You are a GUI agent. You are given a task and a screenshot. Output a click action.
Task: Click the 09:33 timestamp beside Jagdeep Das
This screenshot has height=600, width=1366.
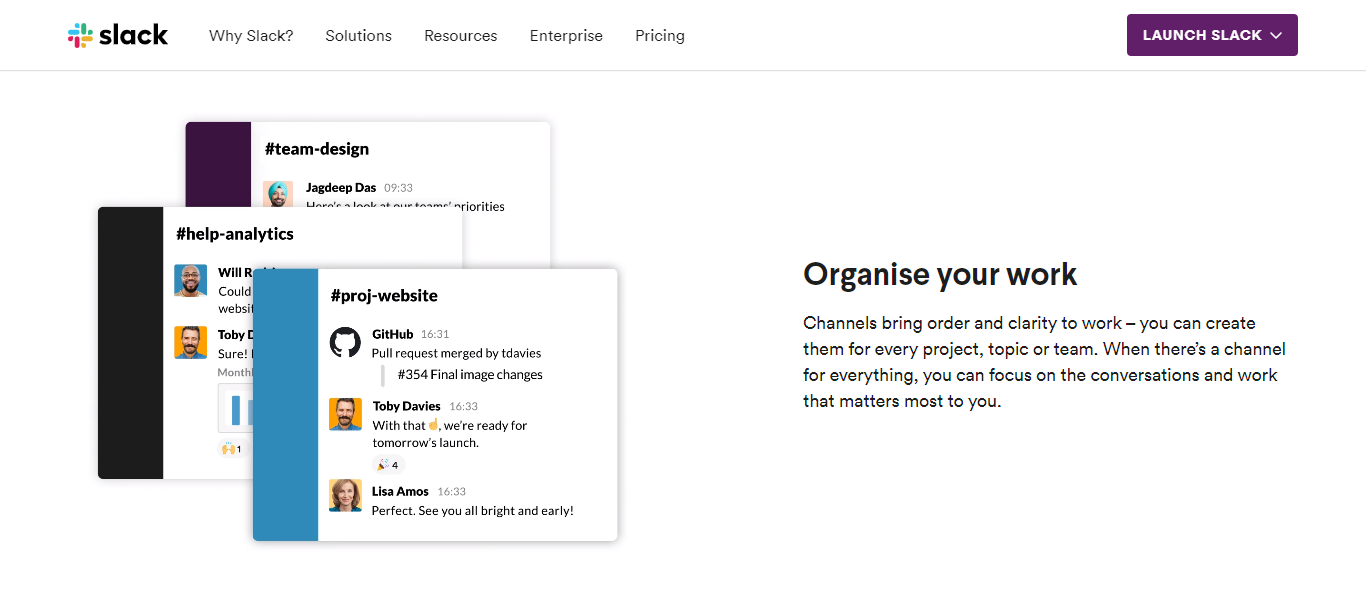coord(398,187)
